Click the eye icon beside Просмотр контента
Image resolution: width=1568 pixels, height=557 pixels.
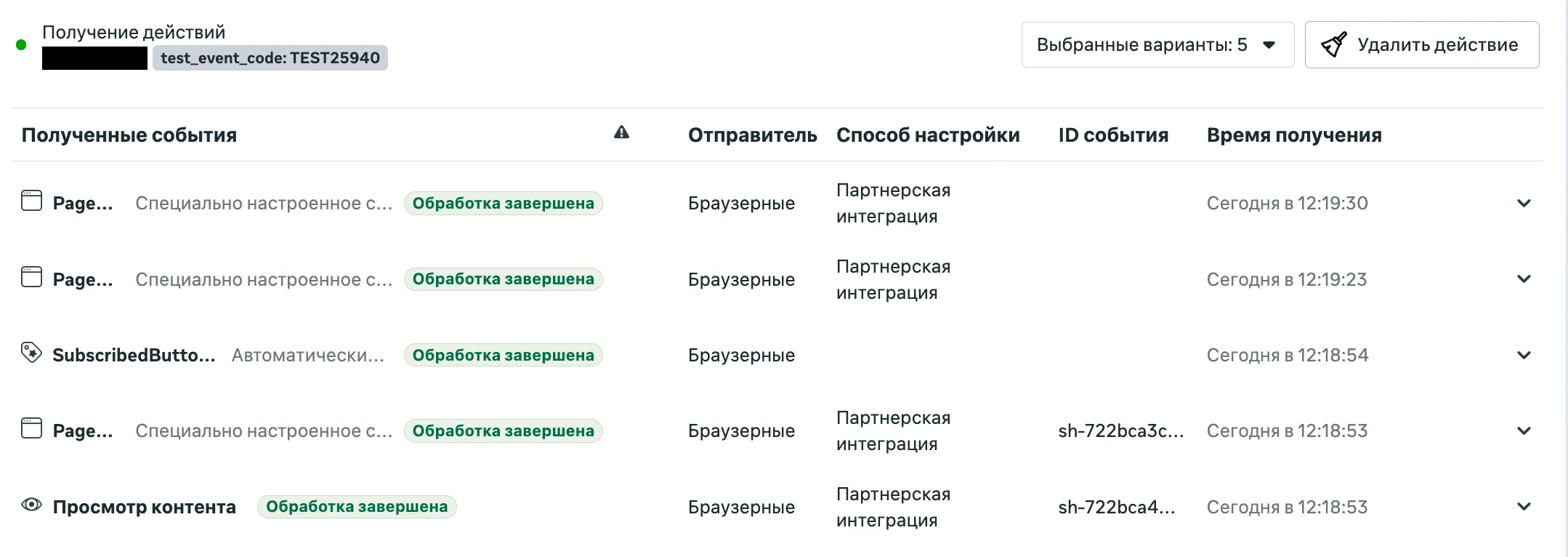[31, 505]
